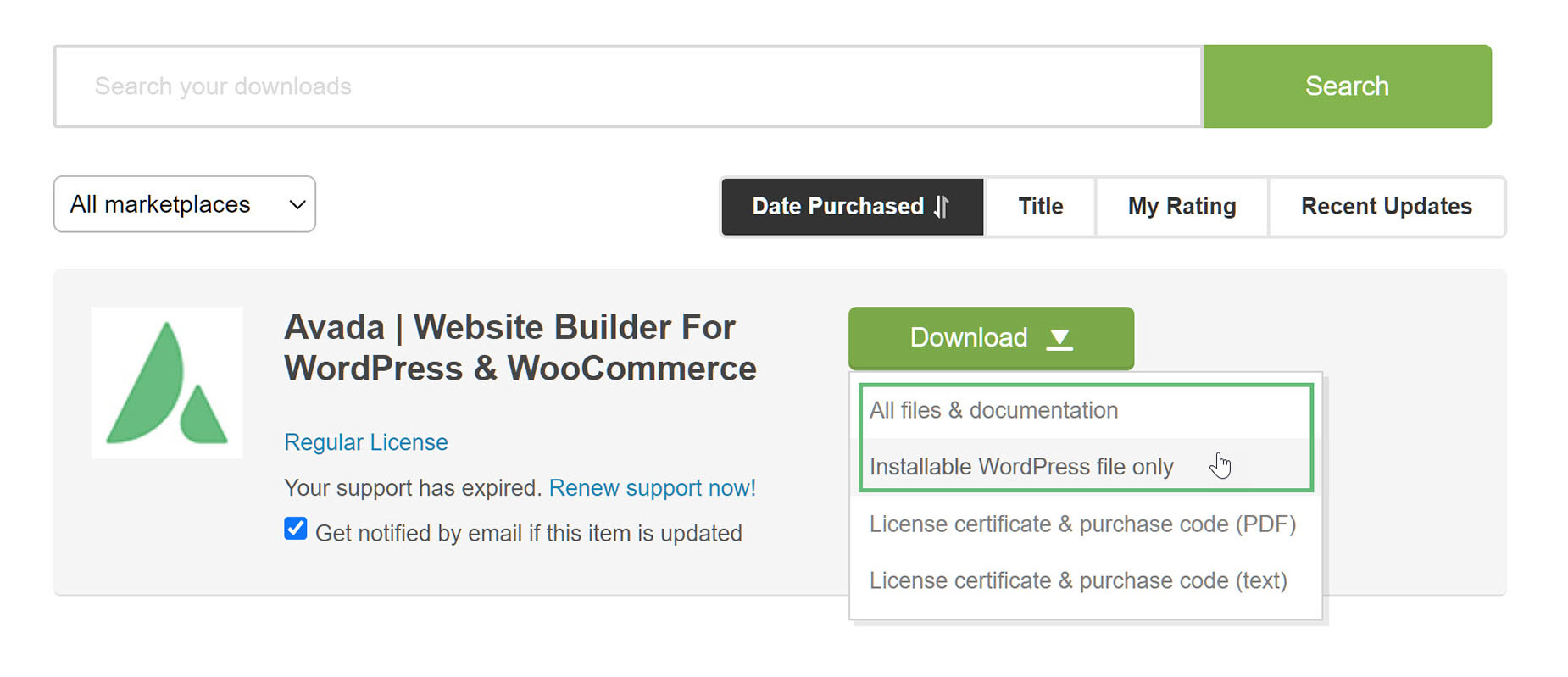Screen dimensions: 1568x677
Task: Open the Regular License link
Action: (365, 442)
